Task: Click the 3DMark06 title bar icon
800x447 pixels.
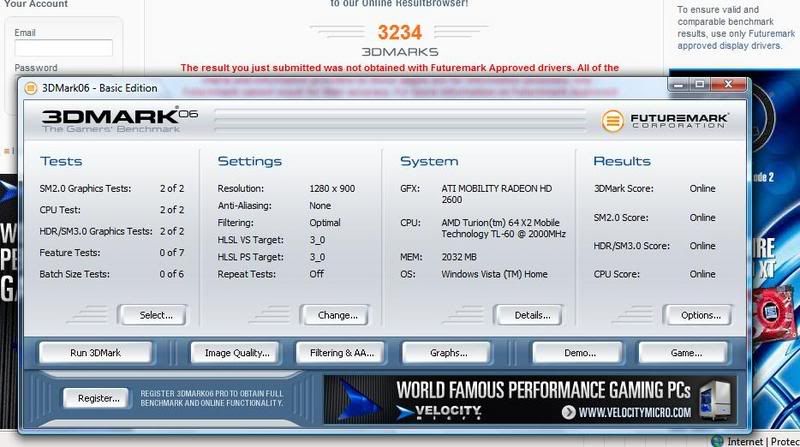Action: coord(31,88)
